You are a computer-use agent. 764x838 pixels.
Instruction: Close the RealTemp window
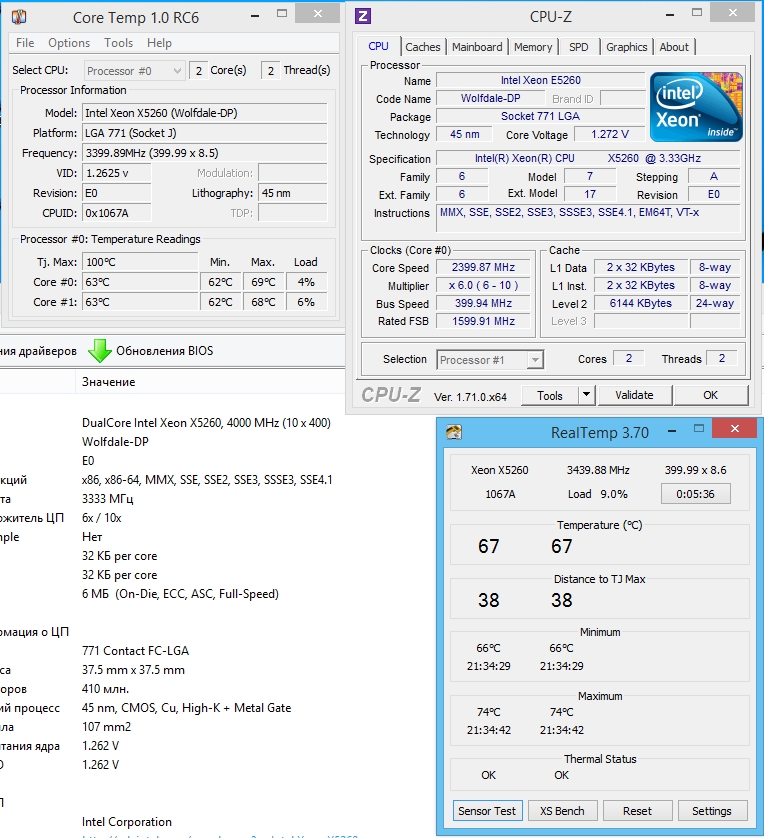735,428
